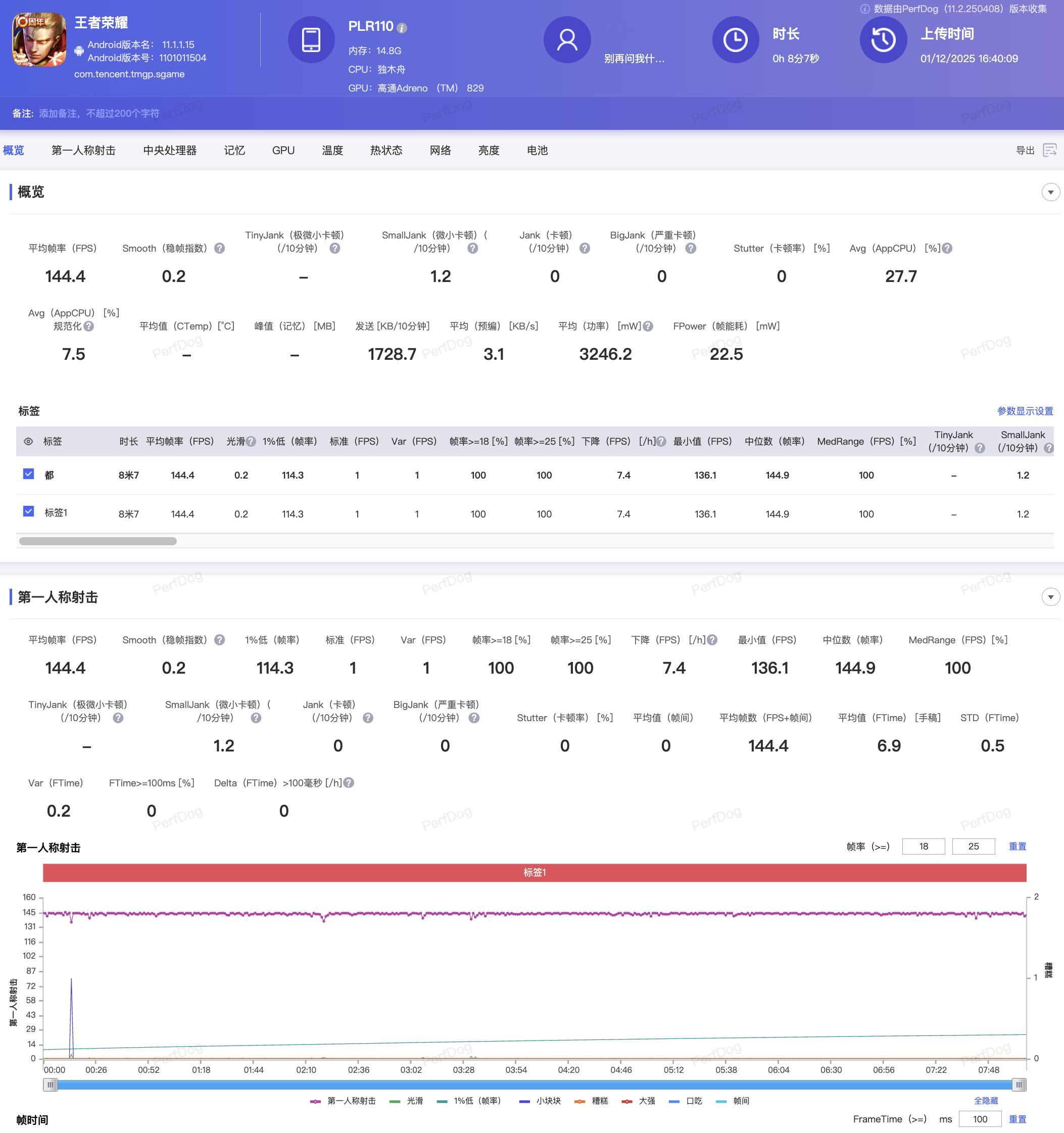This screenshot has height=1133, width=1064.
Task: Collapse the 第一人称射击 section with the arrow
Action: [1050, 597]
